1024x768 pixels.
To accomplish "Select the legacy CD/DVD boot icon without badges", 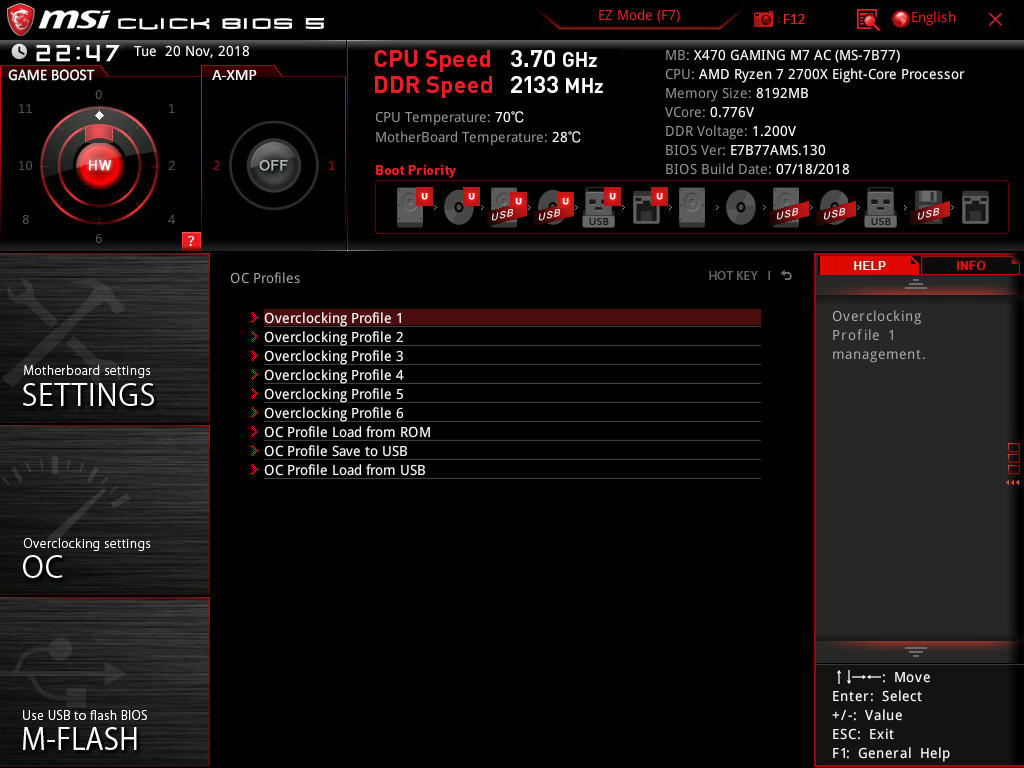I will [741, 208].
